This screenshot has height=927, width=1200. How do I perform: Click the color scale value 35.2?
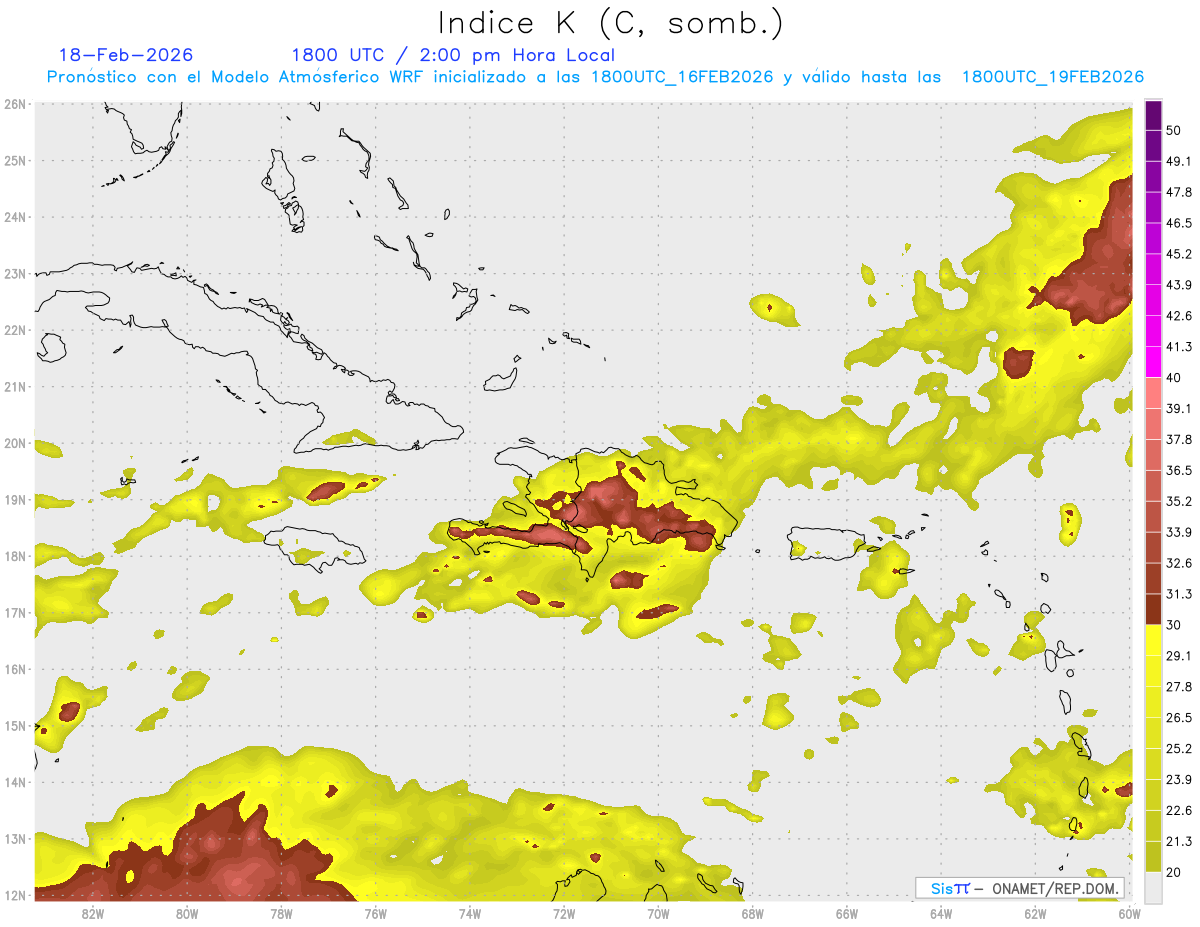pos(1178,501)
